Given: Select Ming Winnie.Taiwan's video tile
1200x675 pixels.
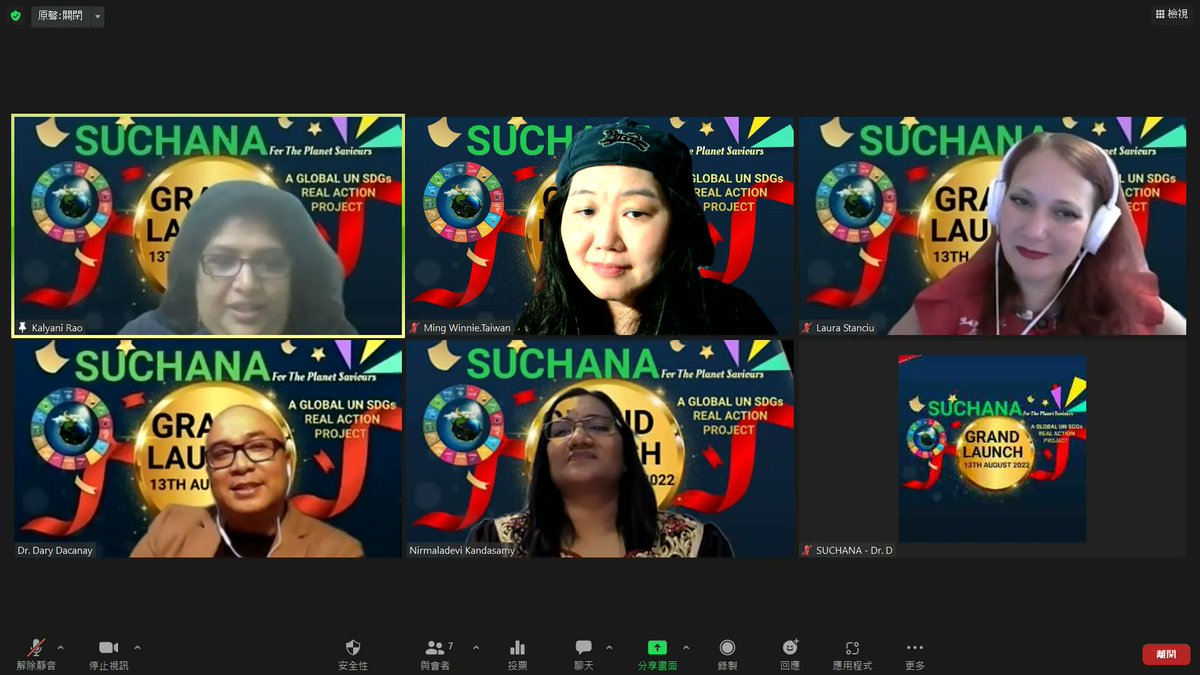Looking at the screenshot, I should (x=600, y=225).
